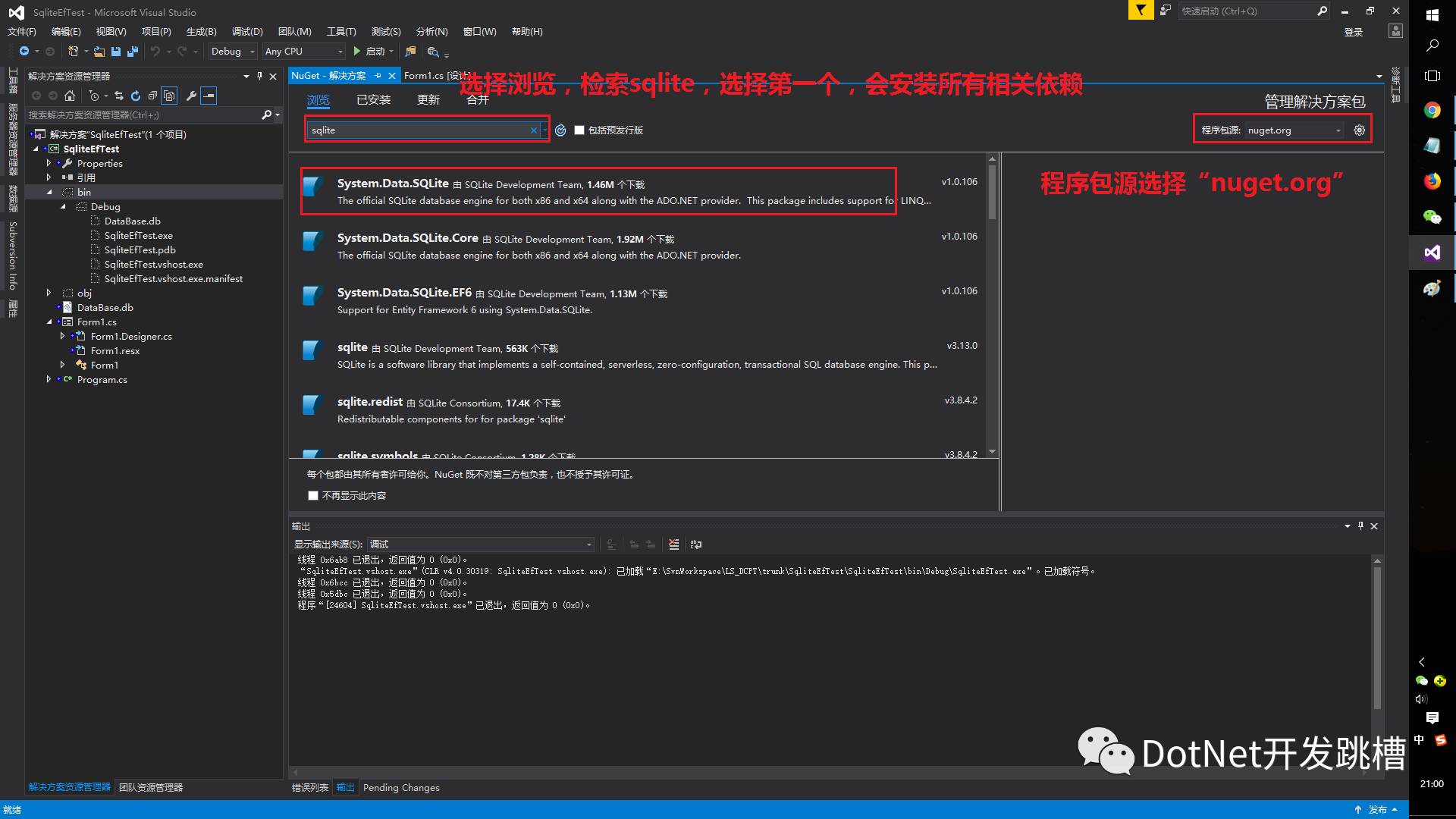Toggle the Show All Files icon
This screenshot has width=1456, height=819.
coord(169,96)
